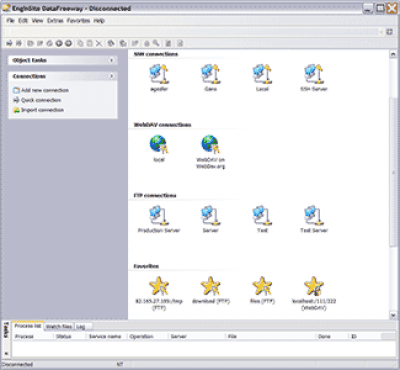Click the search magnifier toolbar icon

point(156,43)
